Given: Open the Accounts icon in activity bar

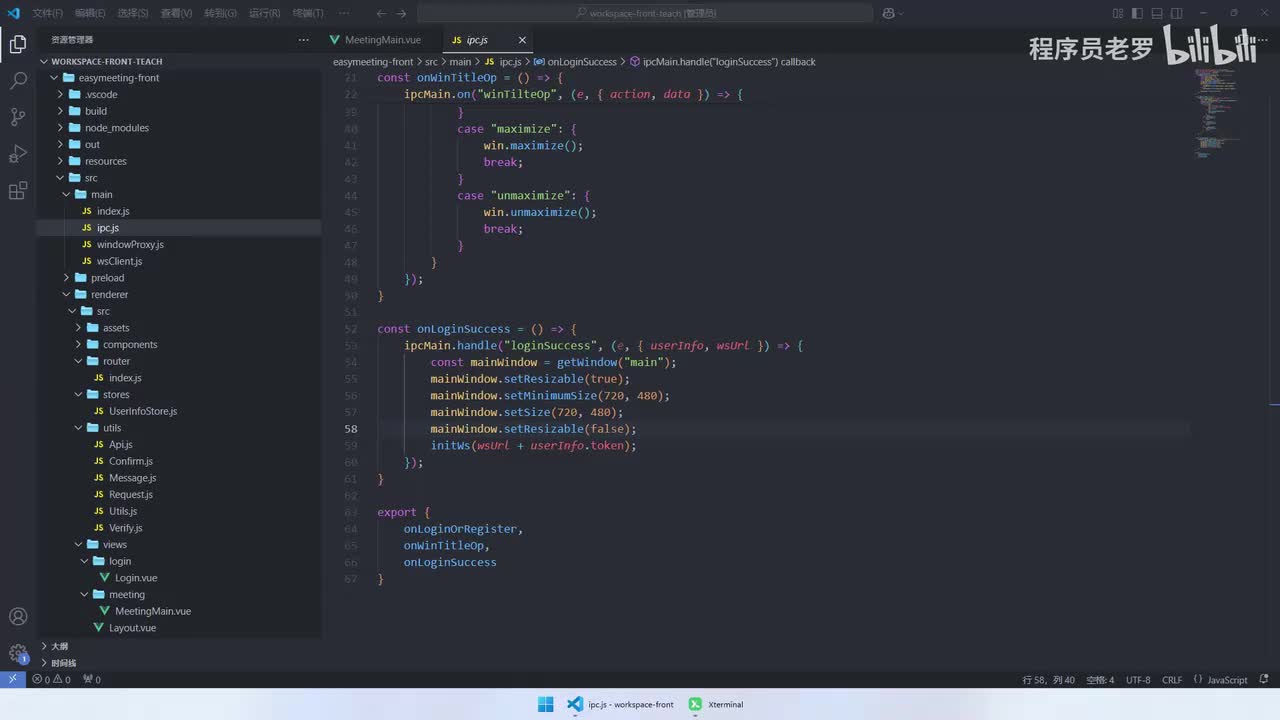Looking at the screenshot, I should [18, 617].
